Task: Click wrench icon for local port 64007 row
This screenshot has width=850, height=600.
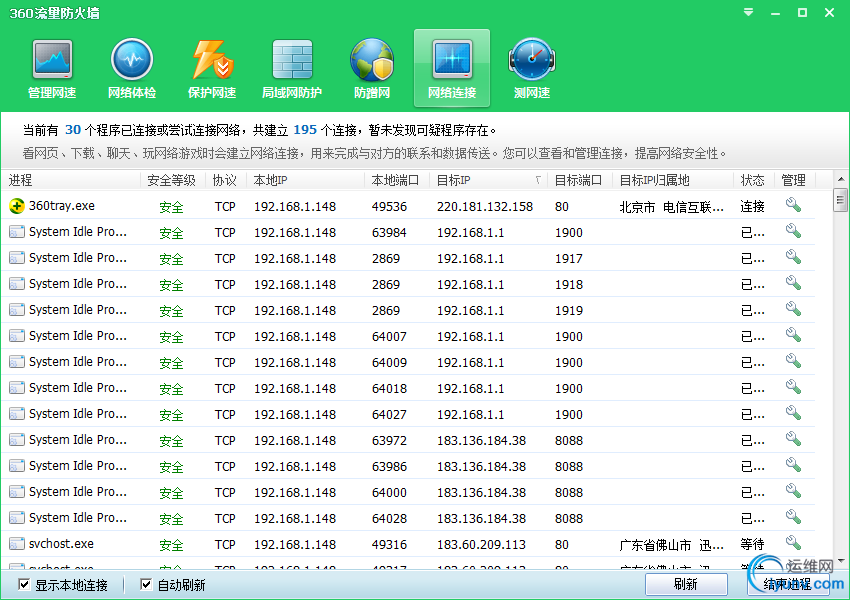Action: pos(793,336)
